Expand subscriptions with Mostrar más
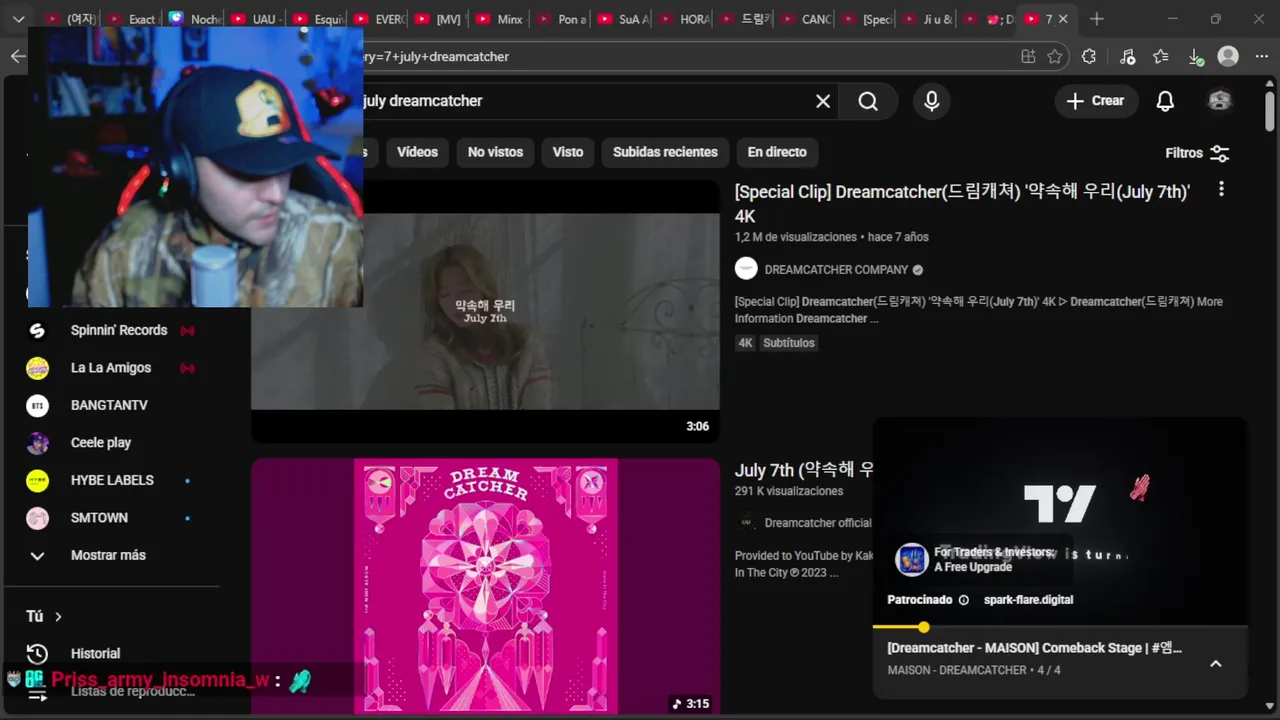This screenshot has height=720, width=1280. [108, 555]
